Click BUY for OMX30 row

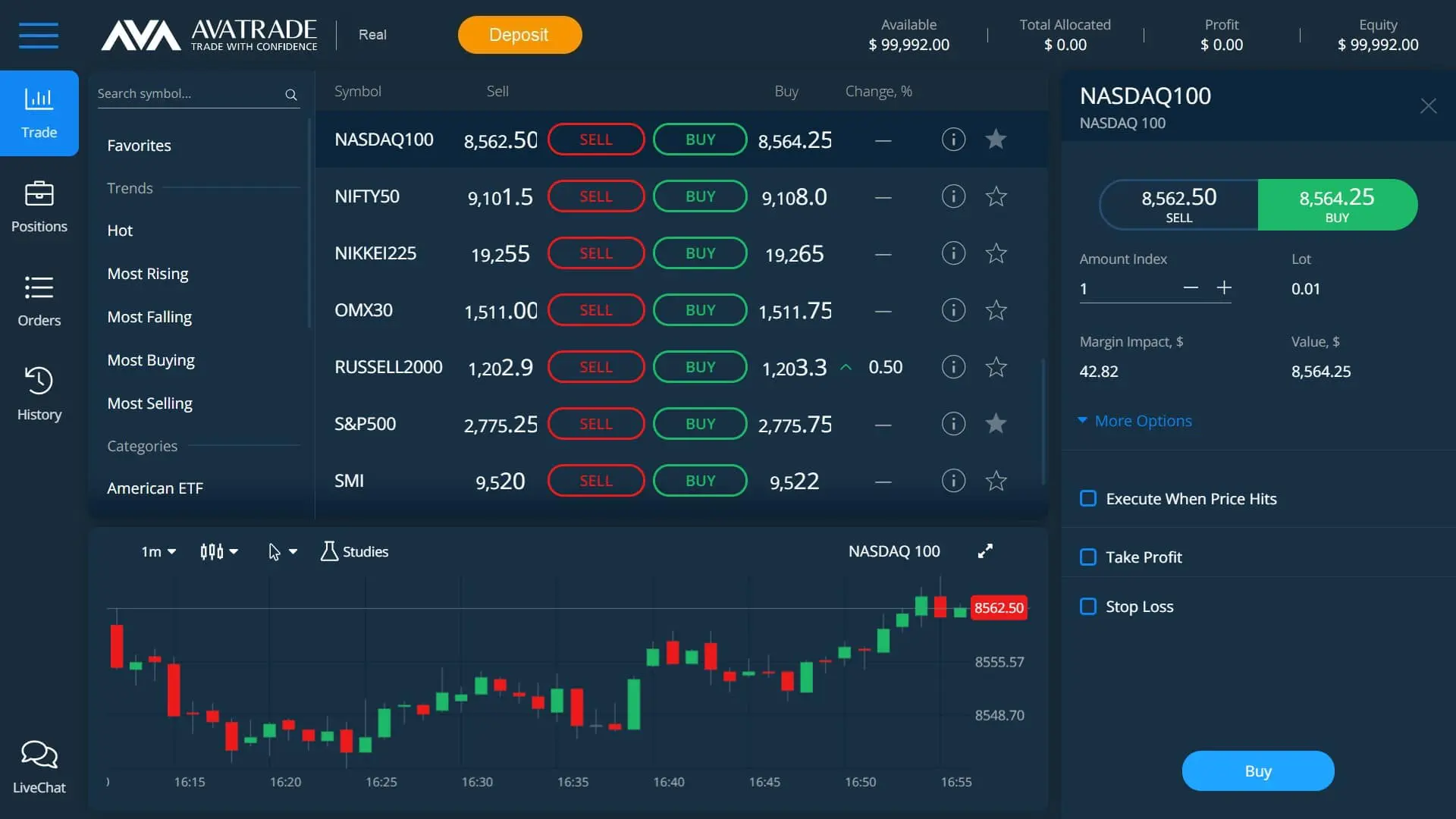(700, 310)
